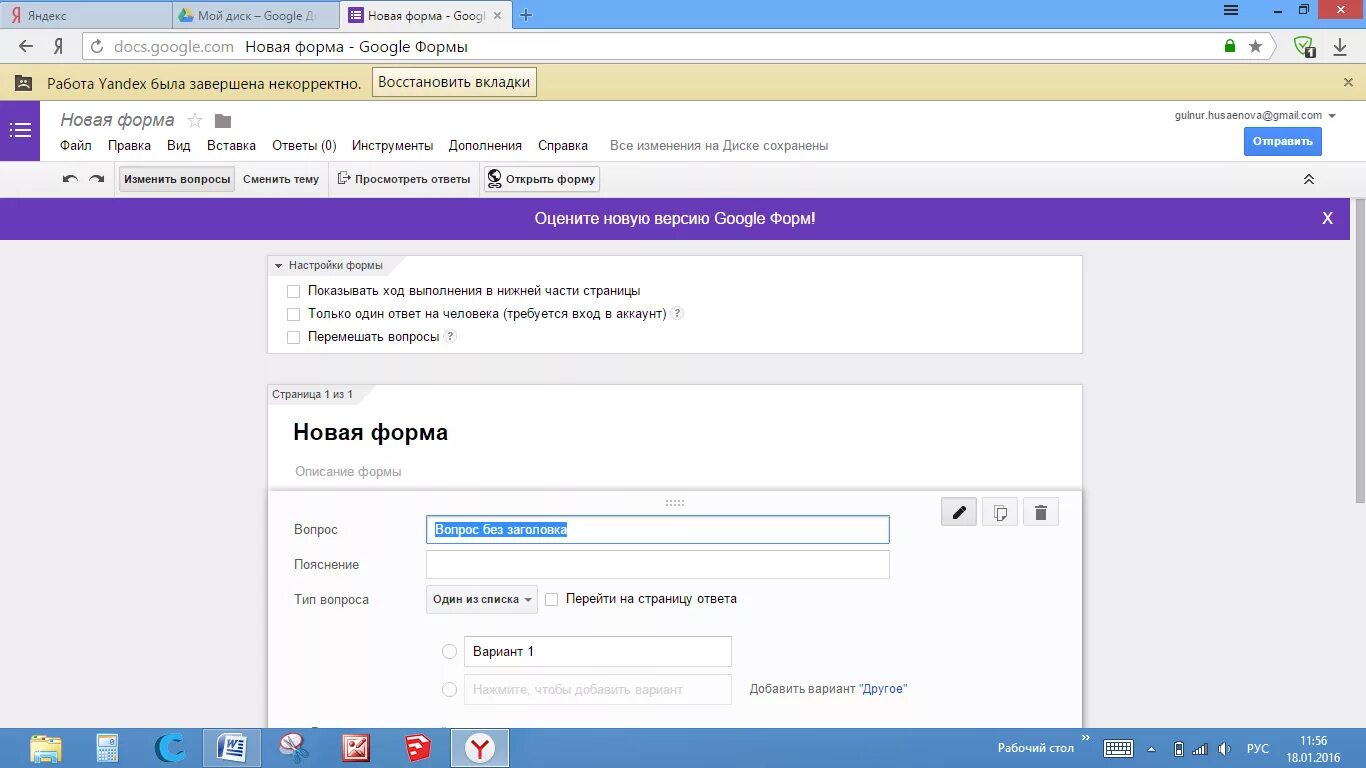This screenshot has height=768, width=1366.
Task: Click the Yandex Я home button
Action: click(x=59, y=46)
